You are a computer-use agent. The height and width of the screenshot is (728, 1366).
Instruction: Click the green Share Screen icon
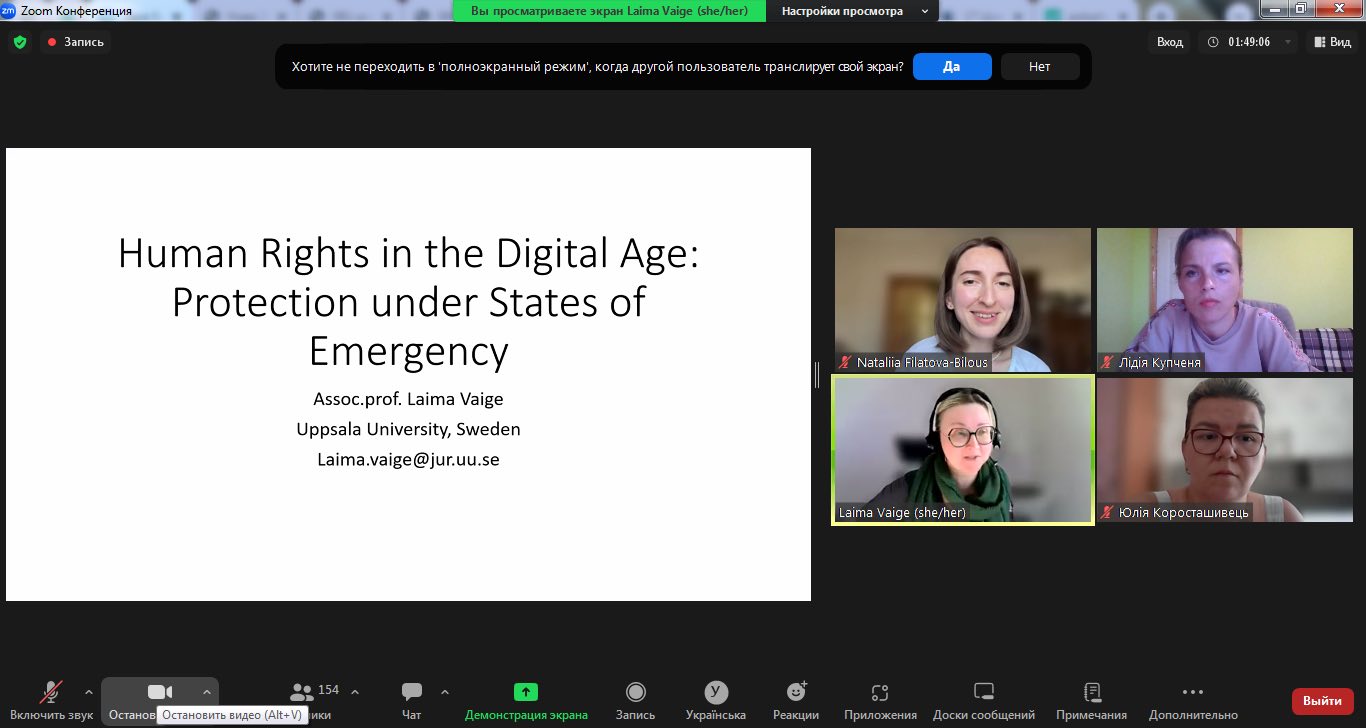click(526, 693)
